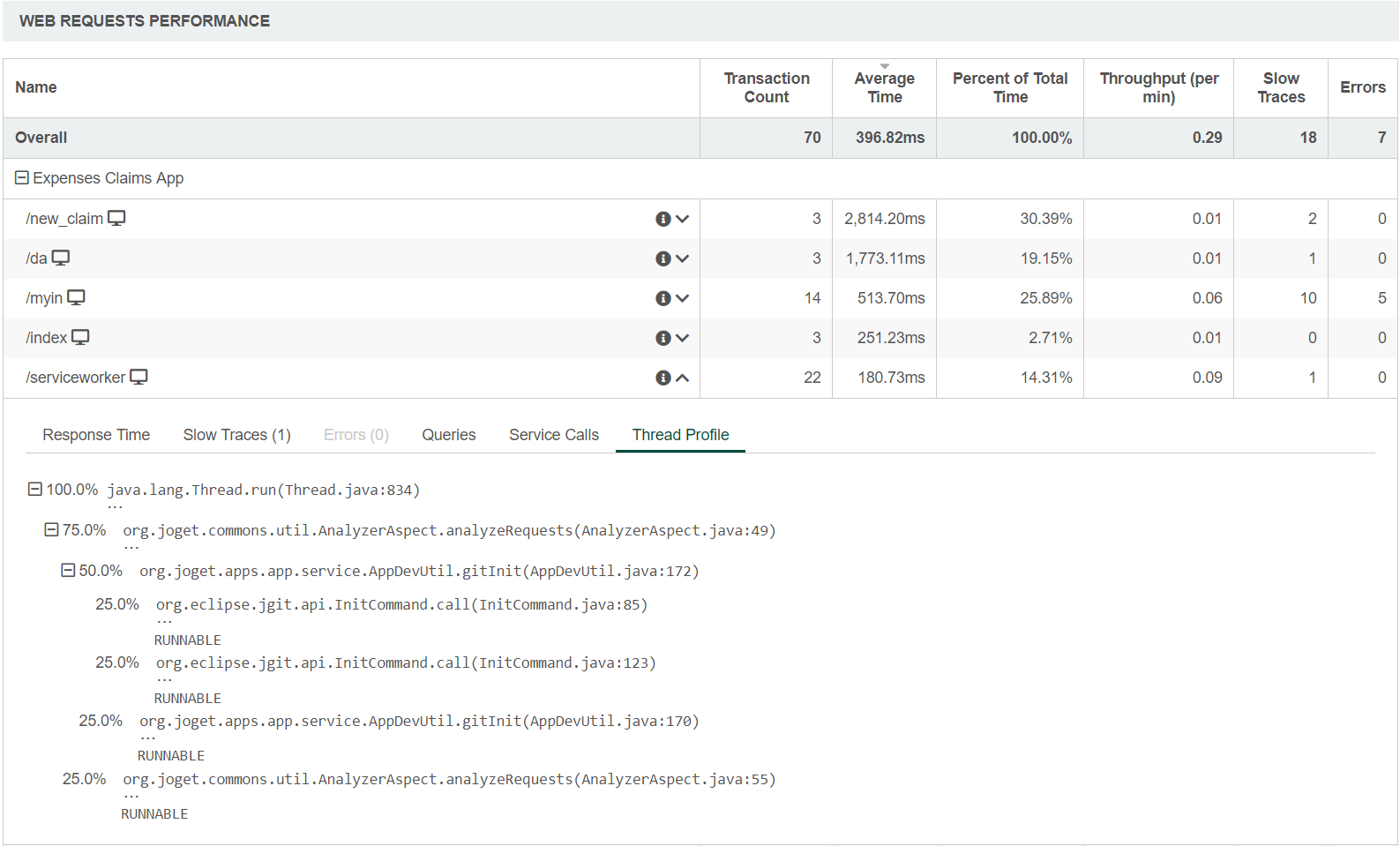Expand details chevron for /new_claim
The width and height of the screenshot is (1400, 846).
(682, 219)
